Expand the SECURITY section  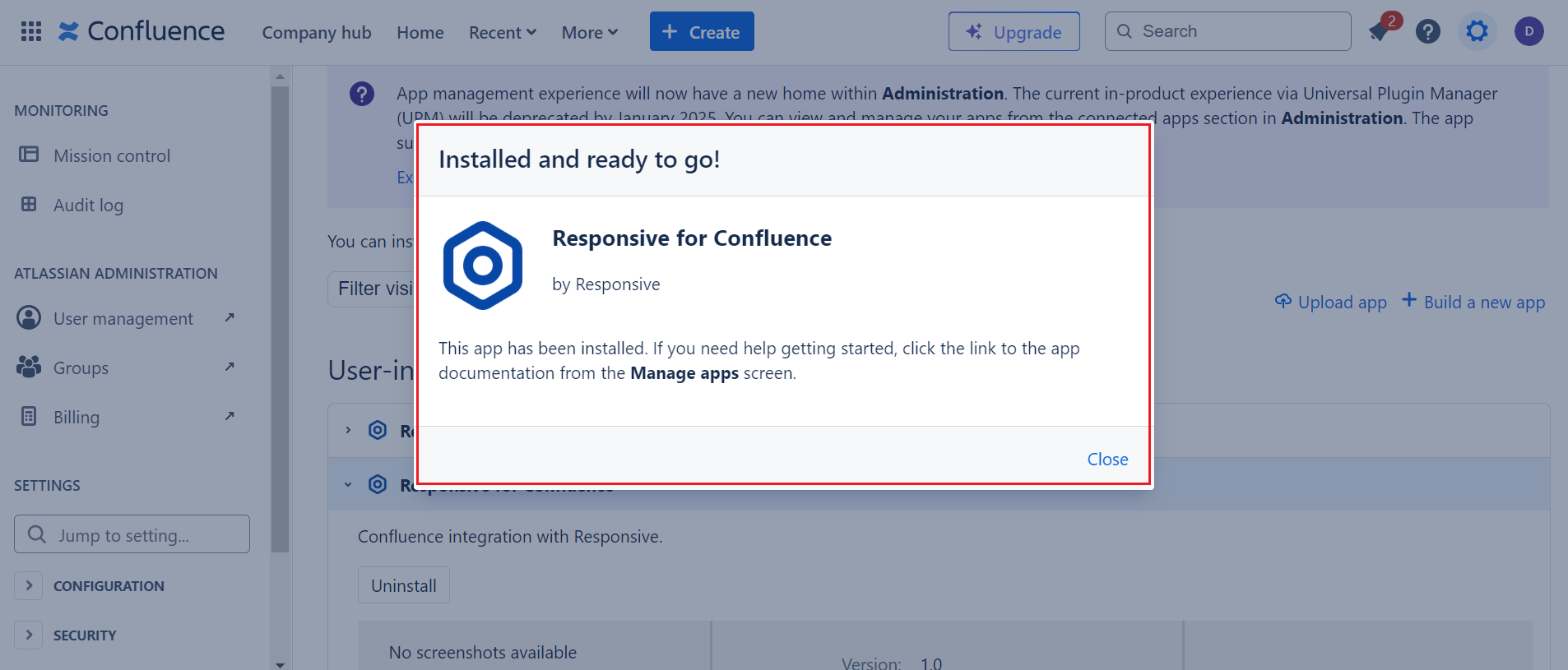29,635
